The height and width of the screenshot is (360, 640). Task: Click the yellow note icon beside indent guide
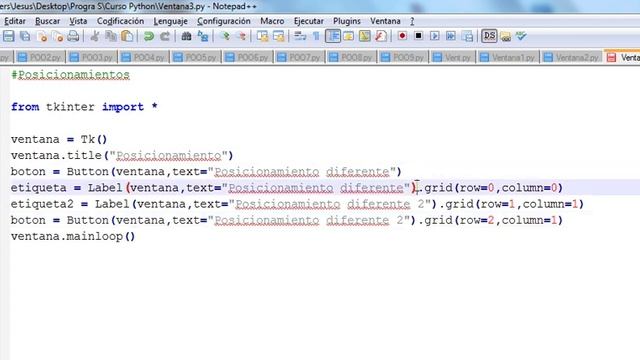[x=349, y=36]
